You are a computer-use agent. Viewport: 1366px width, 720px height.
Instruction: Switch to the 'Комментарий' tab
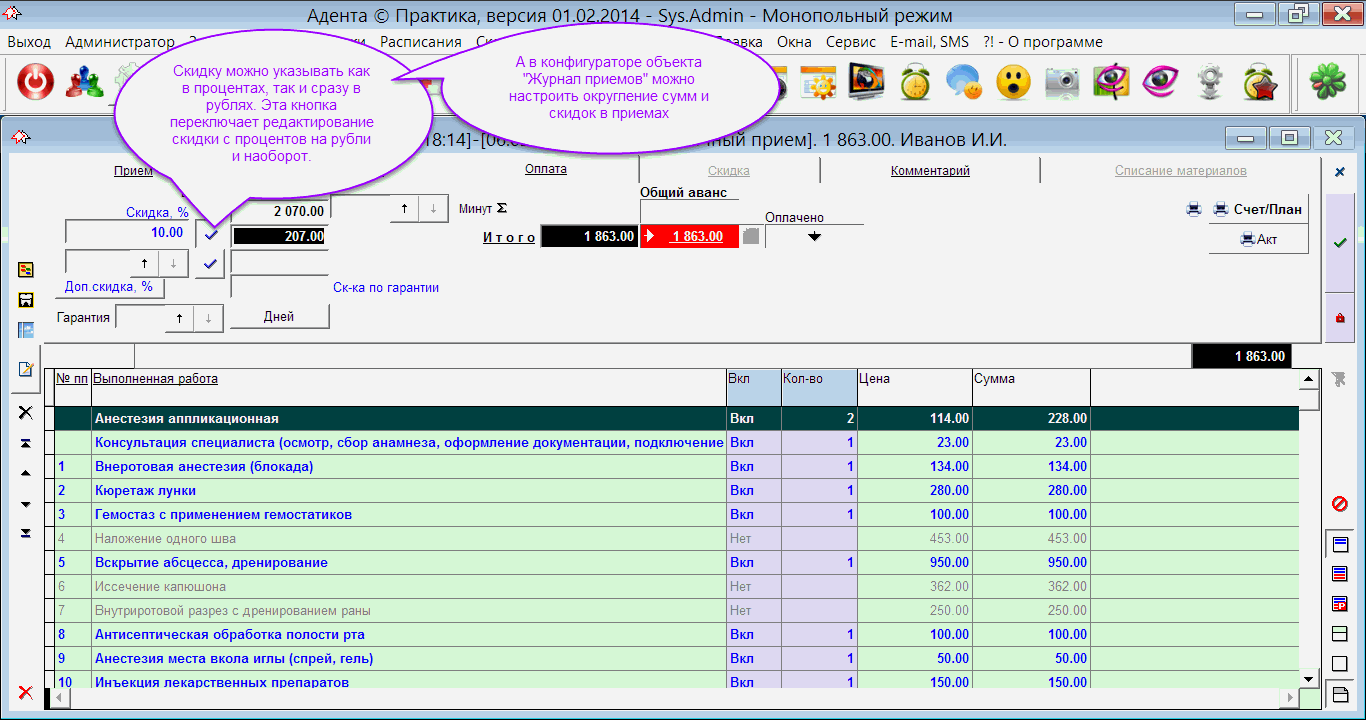pyautogui.click(x=930, y=171)
